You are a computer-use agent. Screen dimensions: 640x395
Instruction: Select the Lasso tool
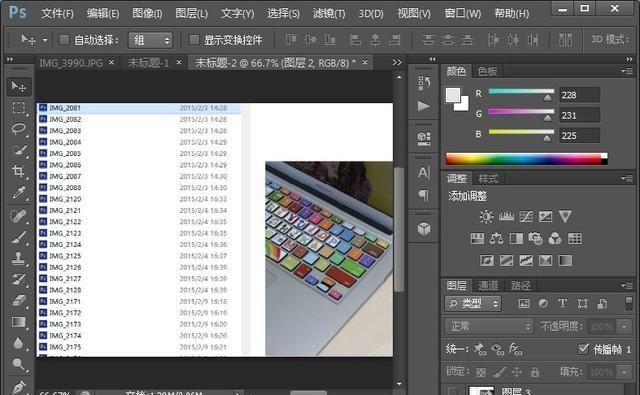[19, 129]
